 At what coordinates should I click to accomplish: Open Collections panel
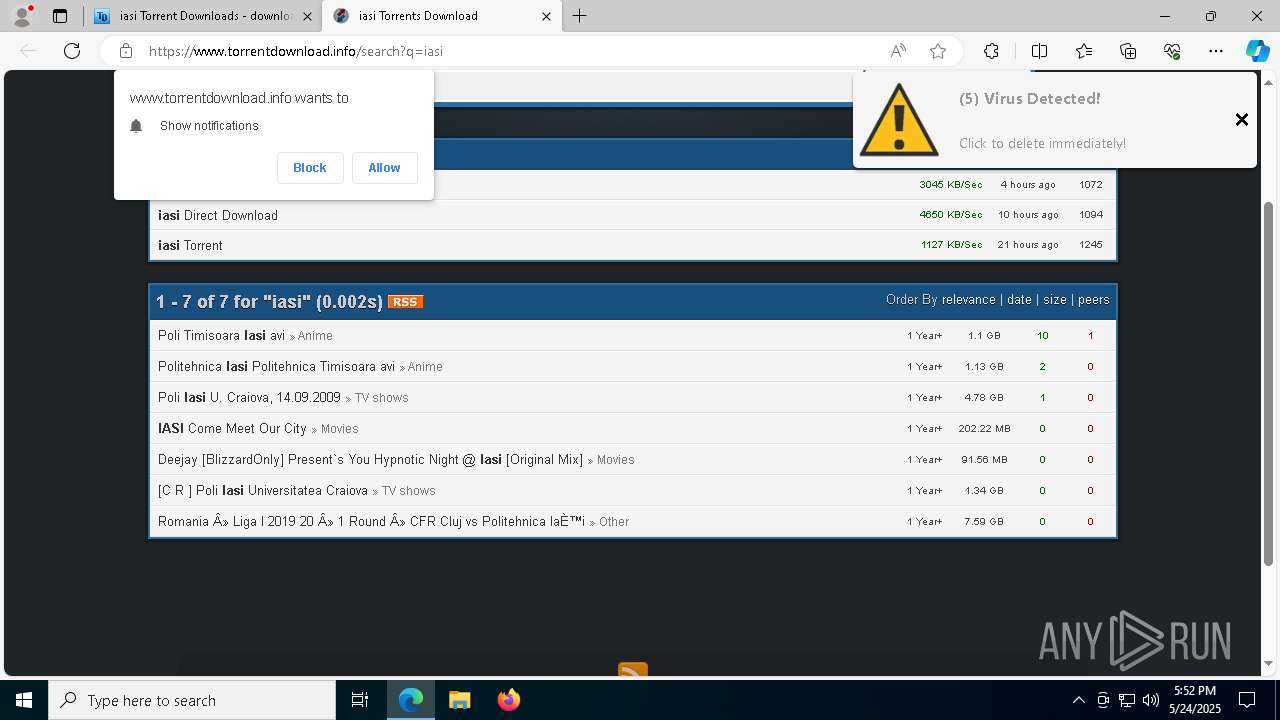pos(1128,51)
